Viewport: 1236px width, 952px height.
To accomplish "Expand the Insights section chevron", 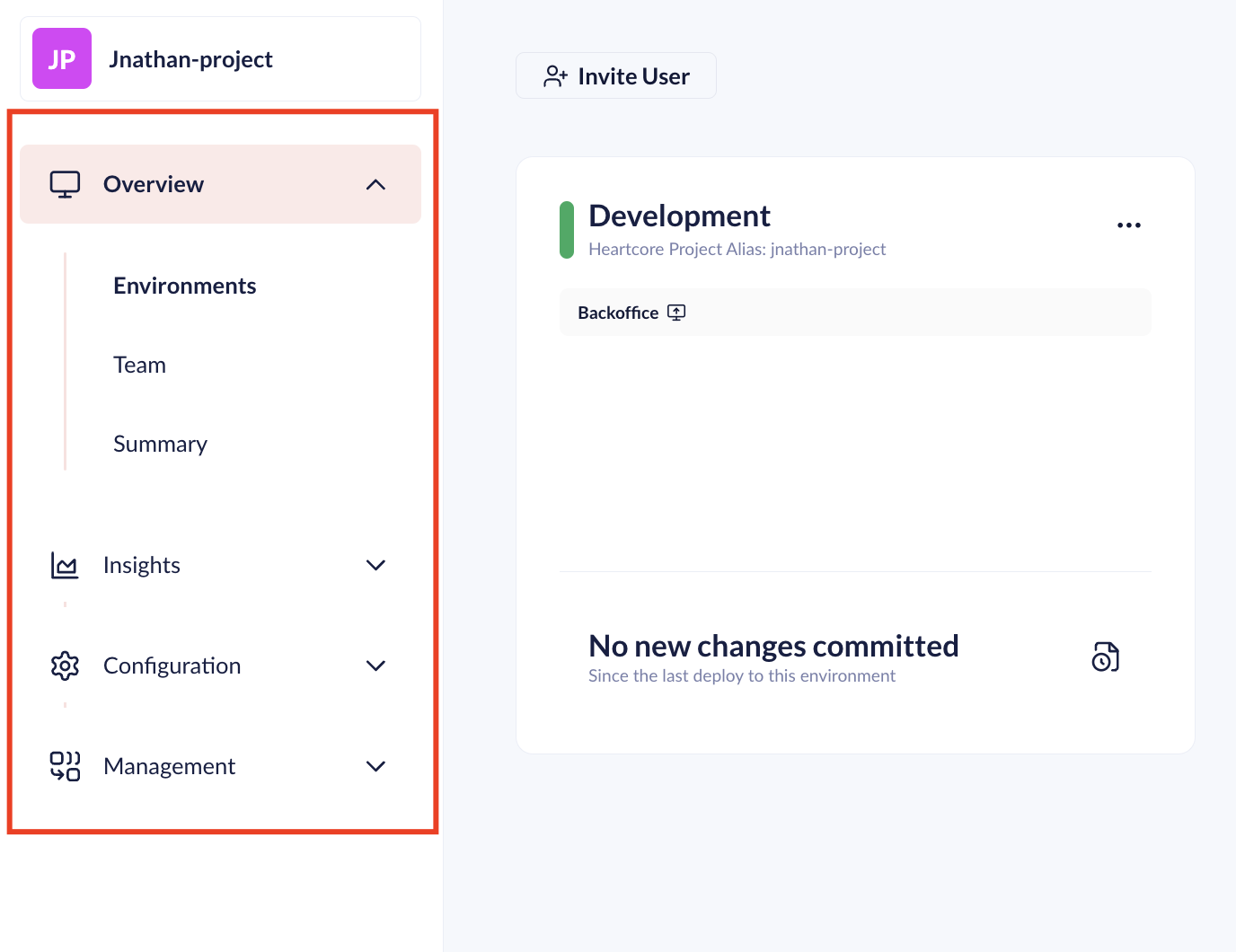I will 375,565.
